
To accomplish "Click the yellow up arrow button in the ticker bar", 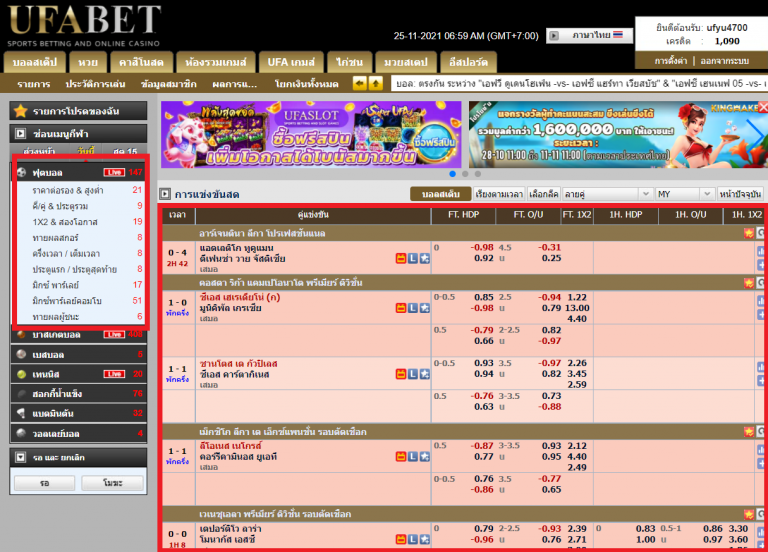I will (375, 83).
